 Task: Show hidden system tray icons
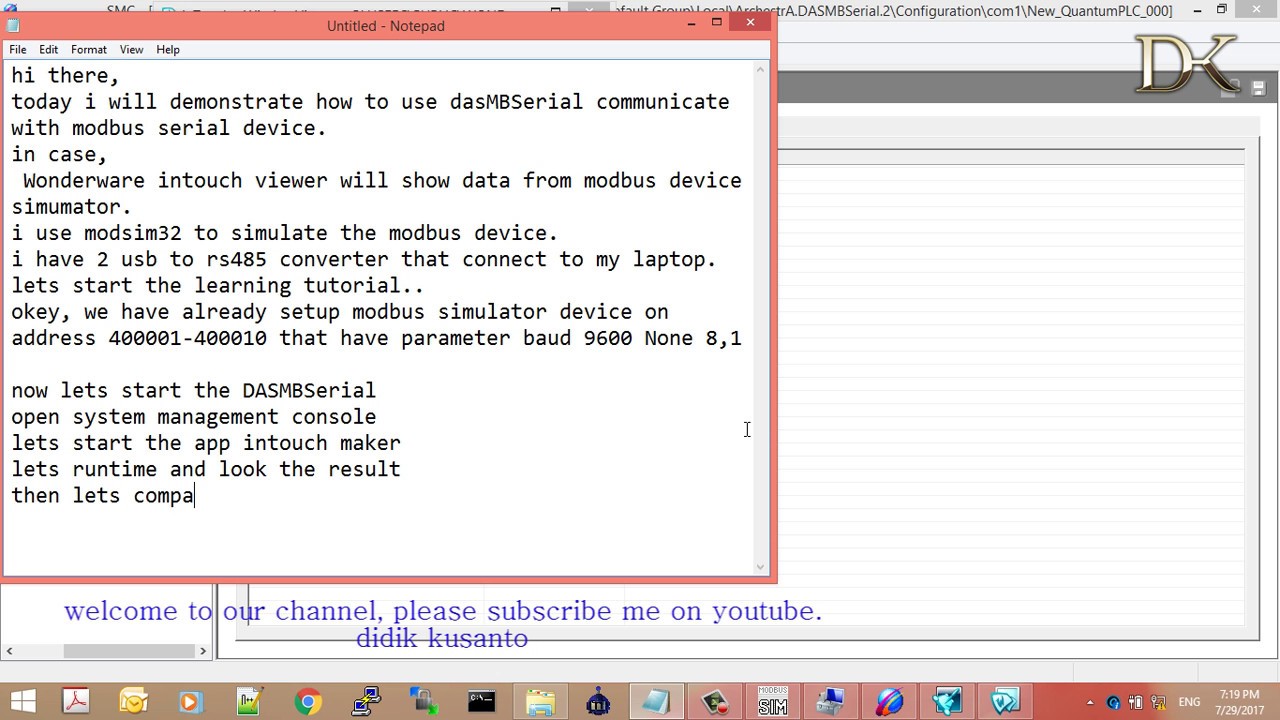pos(1090,702)
